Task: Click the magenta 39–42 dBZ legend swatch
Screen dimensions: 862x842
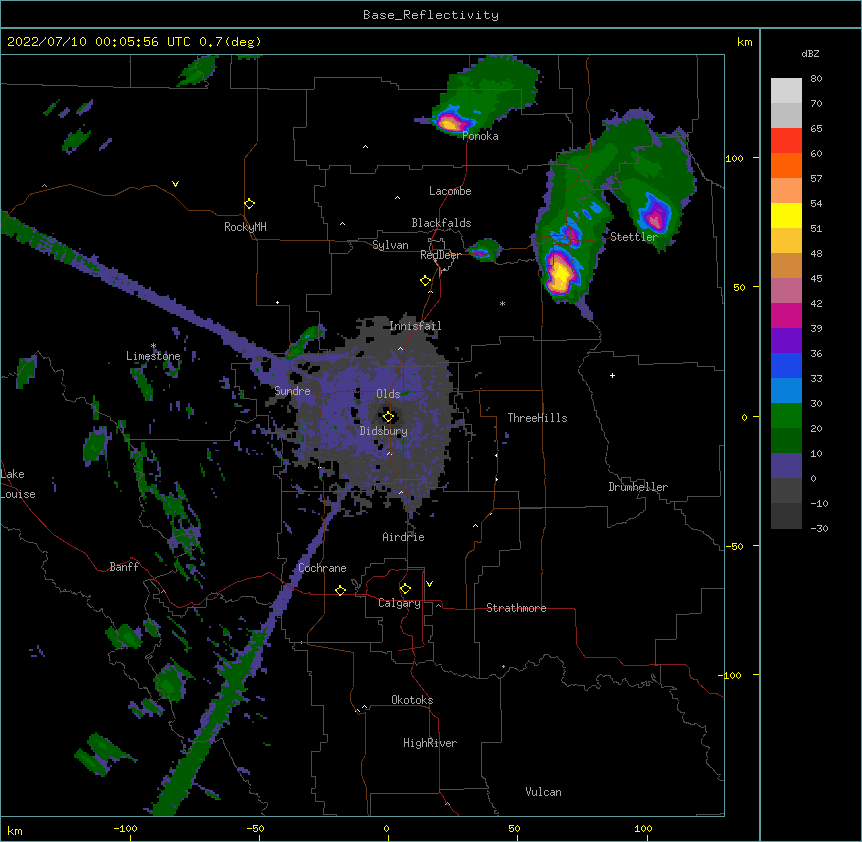Action: pos(786,315)
